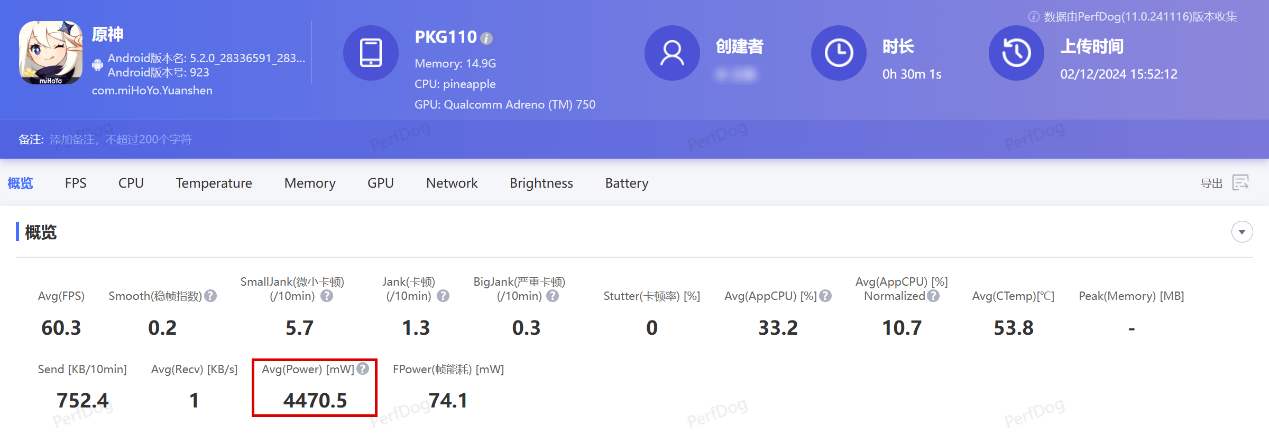Select the Battery tab
Viewport: 1269px width, 437px height.
point(626,183)
